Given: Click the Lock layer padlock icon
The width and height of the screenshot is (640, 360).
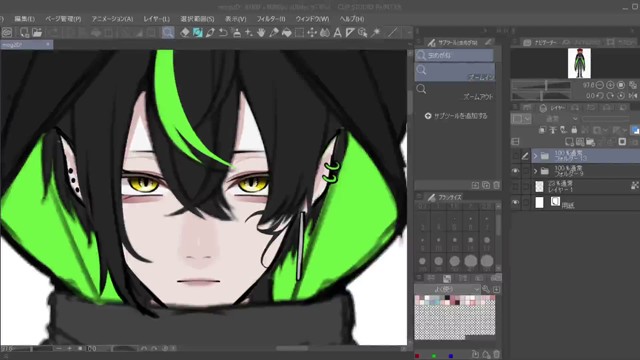Looking at the screenshot, I should click(x=574, y=130).
